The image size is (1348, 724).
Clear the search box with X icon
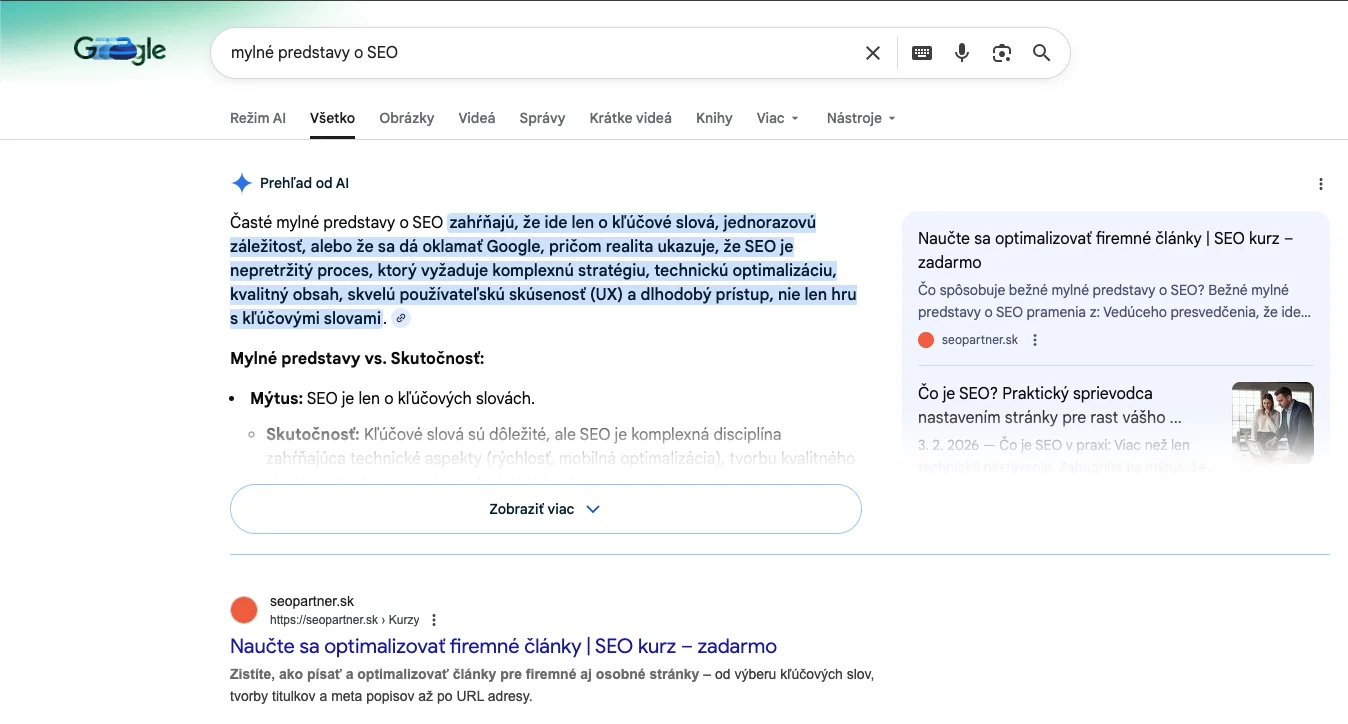click(x=873, y=53)
